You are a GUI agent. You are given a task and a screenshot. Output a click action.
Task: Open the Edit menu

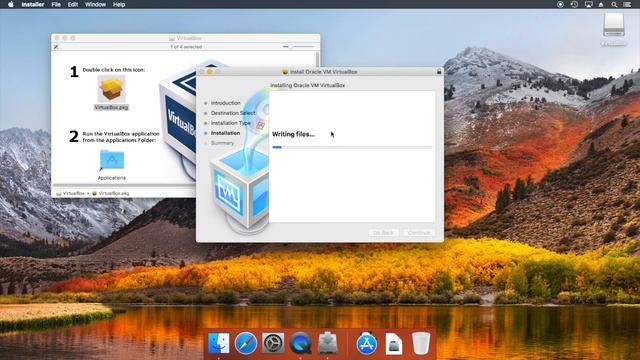click(73, 4)
